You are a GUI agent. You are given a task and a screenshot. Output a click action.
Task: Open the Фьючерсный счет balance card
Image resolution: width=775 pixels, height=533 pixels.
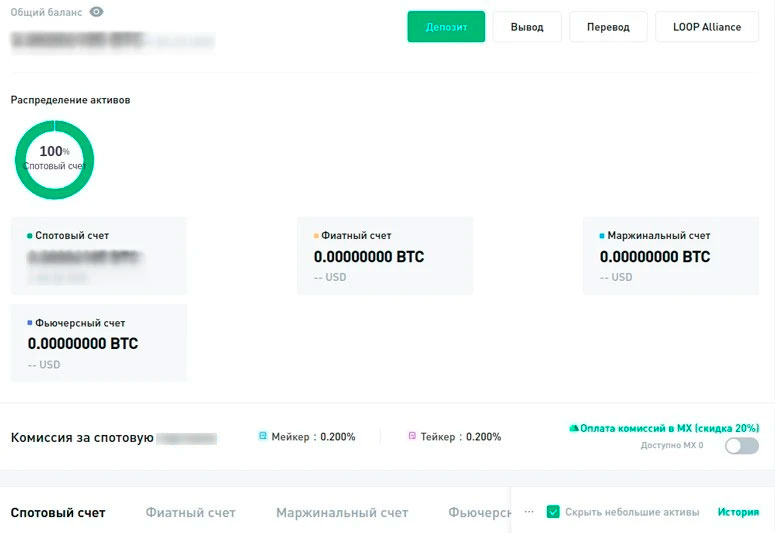point(98,343)
